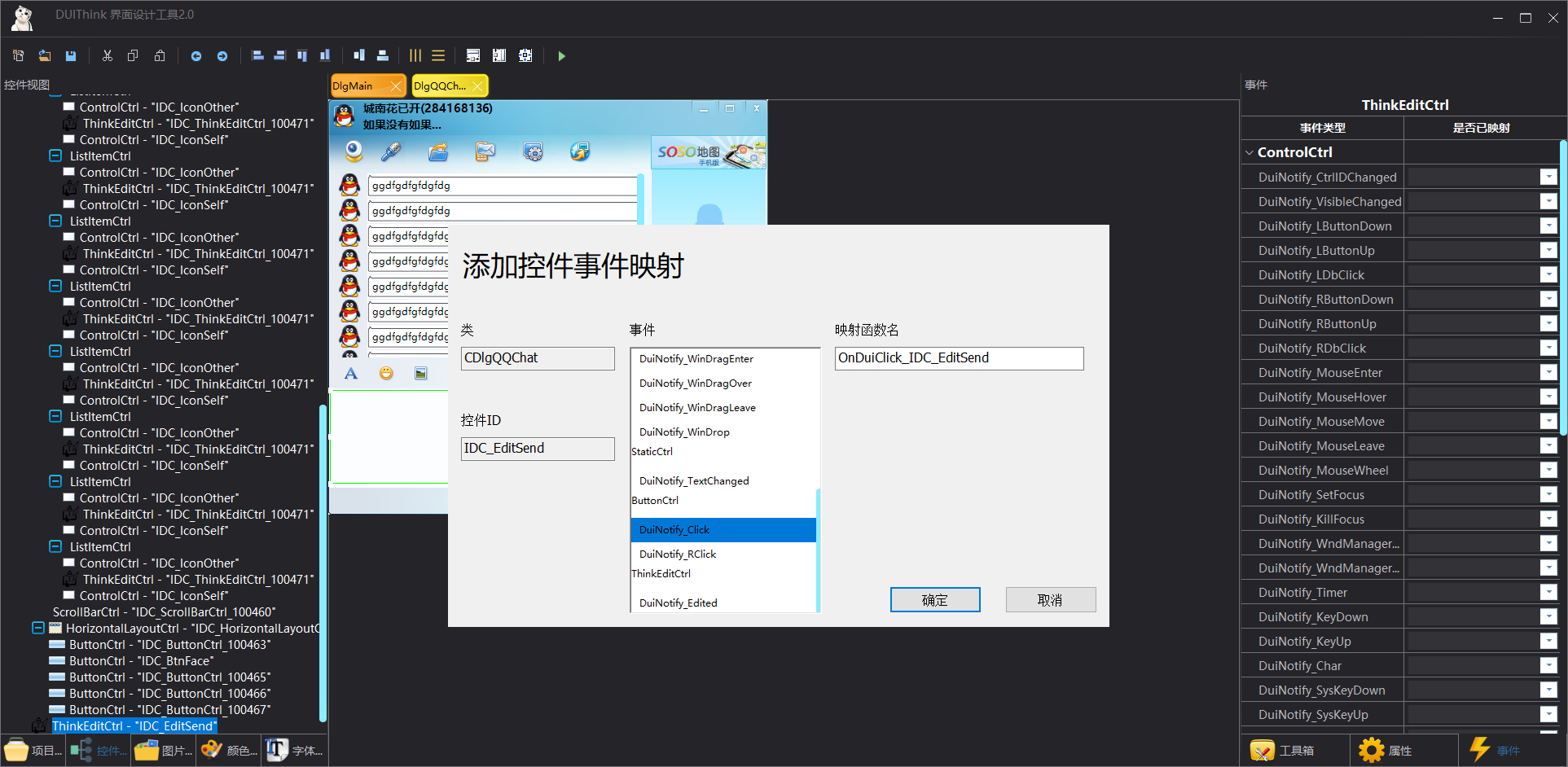Image resolution: width=1568 pixels, height=767 pixels.
Task: Collapse the HorizontalLayoutCtrl tree node
Action: click(x=38, y=628)
